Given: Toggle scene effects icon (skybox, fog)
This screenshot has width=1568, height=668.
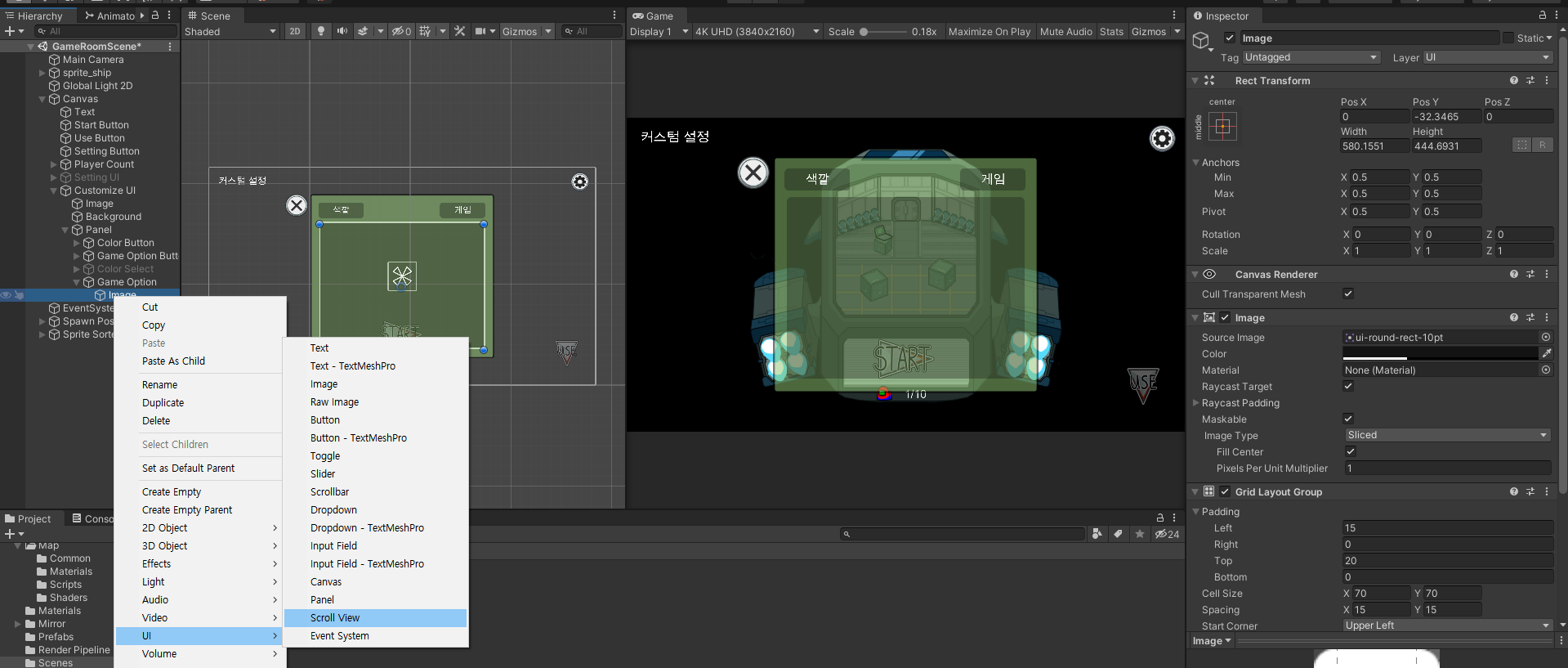Looking at the screenshot, I should [363, 31].
